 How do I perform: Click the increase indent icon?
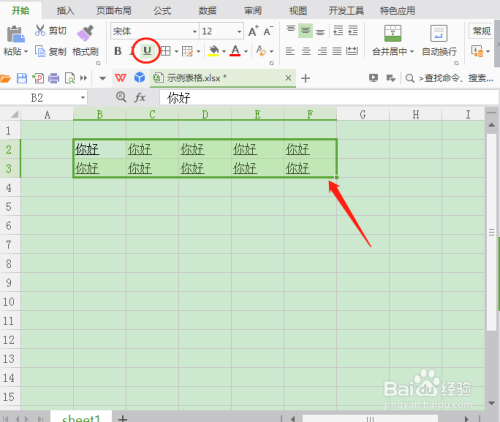click(353, 31)
